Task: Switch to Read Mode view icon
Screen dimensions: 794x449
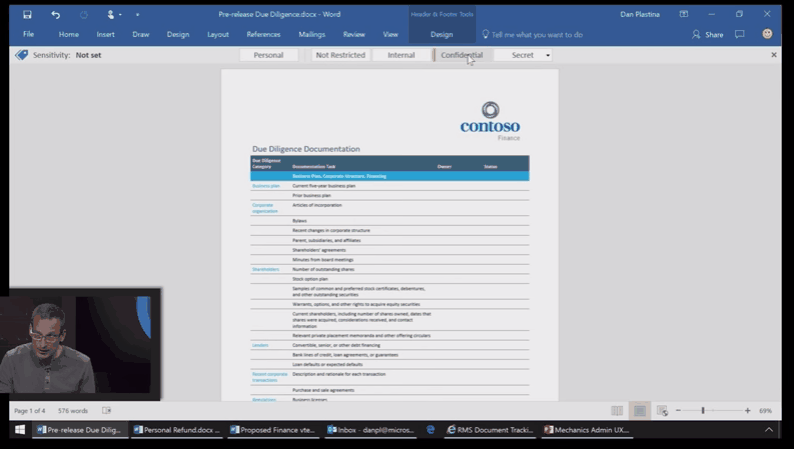Action: 617,411
